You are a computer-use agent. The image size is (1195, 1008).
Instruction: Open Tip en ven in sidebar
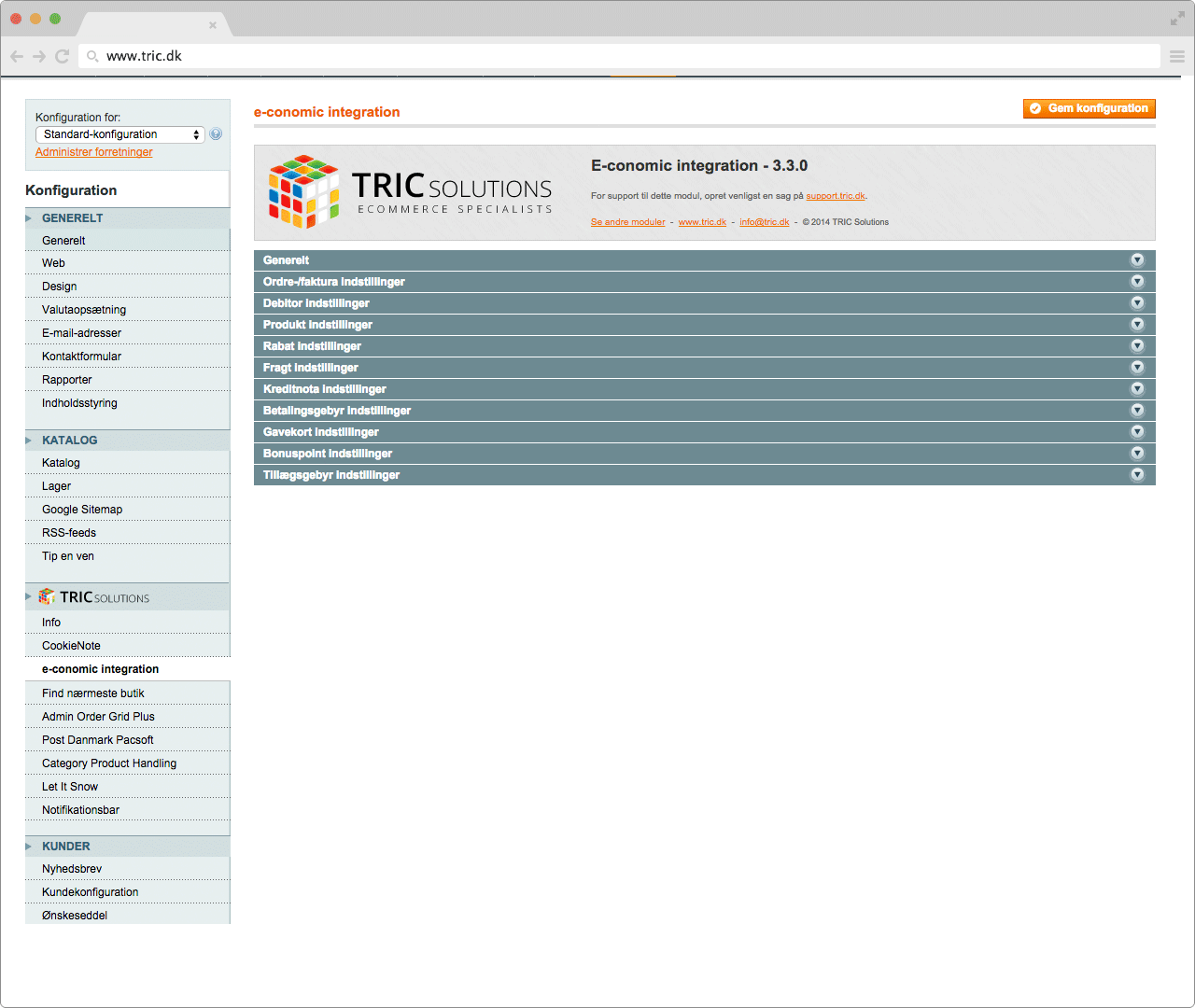pyautogui.click(x=127, y=556)
